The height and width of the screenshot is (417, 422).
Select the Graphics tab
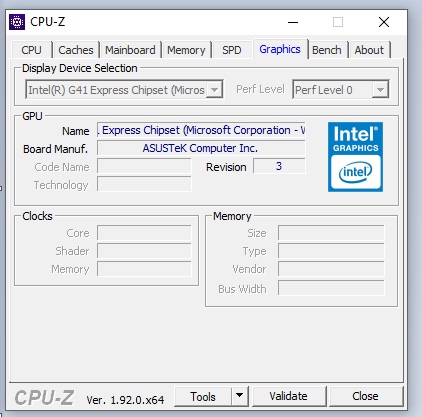click(280, 49)
